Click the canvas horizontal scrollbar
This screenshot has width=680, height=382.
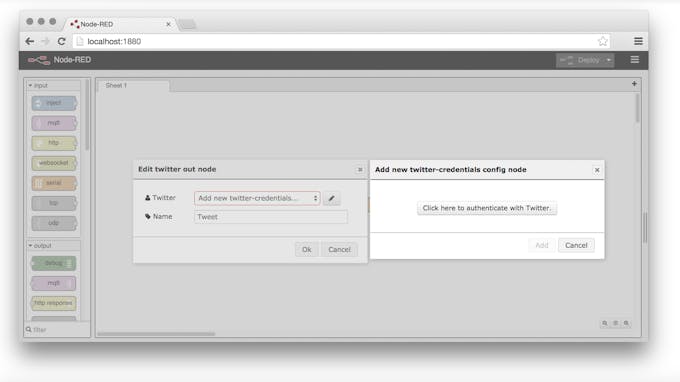click(x=156, y=334)
